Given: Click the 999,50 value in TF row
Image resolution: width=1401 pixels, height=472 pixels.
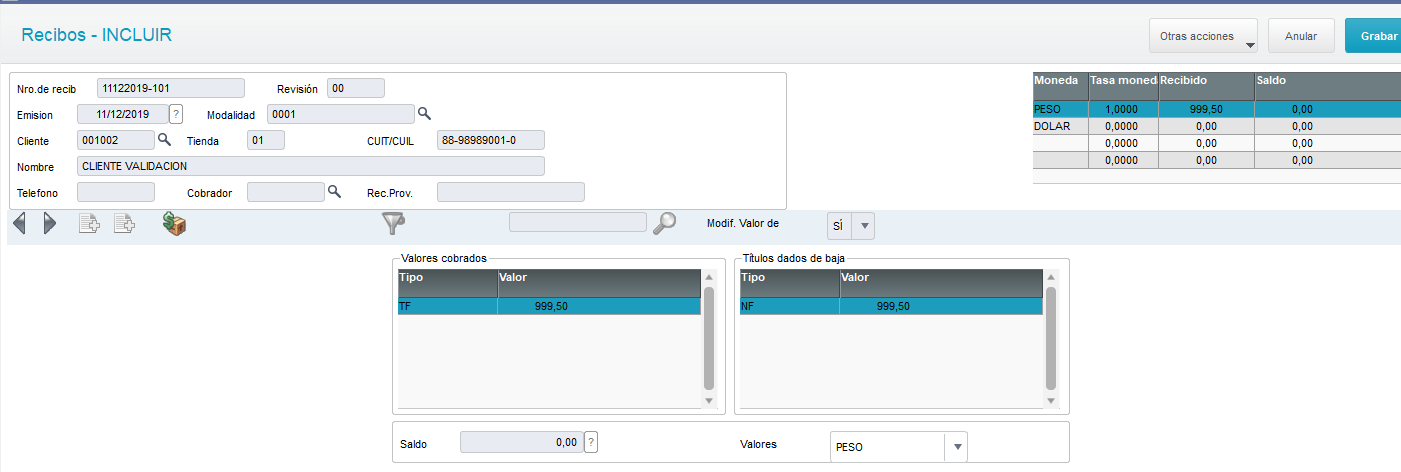Looking at the screenshot, I should [551, 307].
